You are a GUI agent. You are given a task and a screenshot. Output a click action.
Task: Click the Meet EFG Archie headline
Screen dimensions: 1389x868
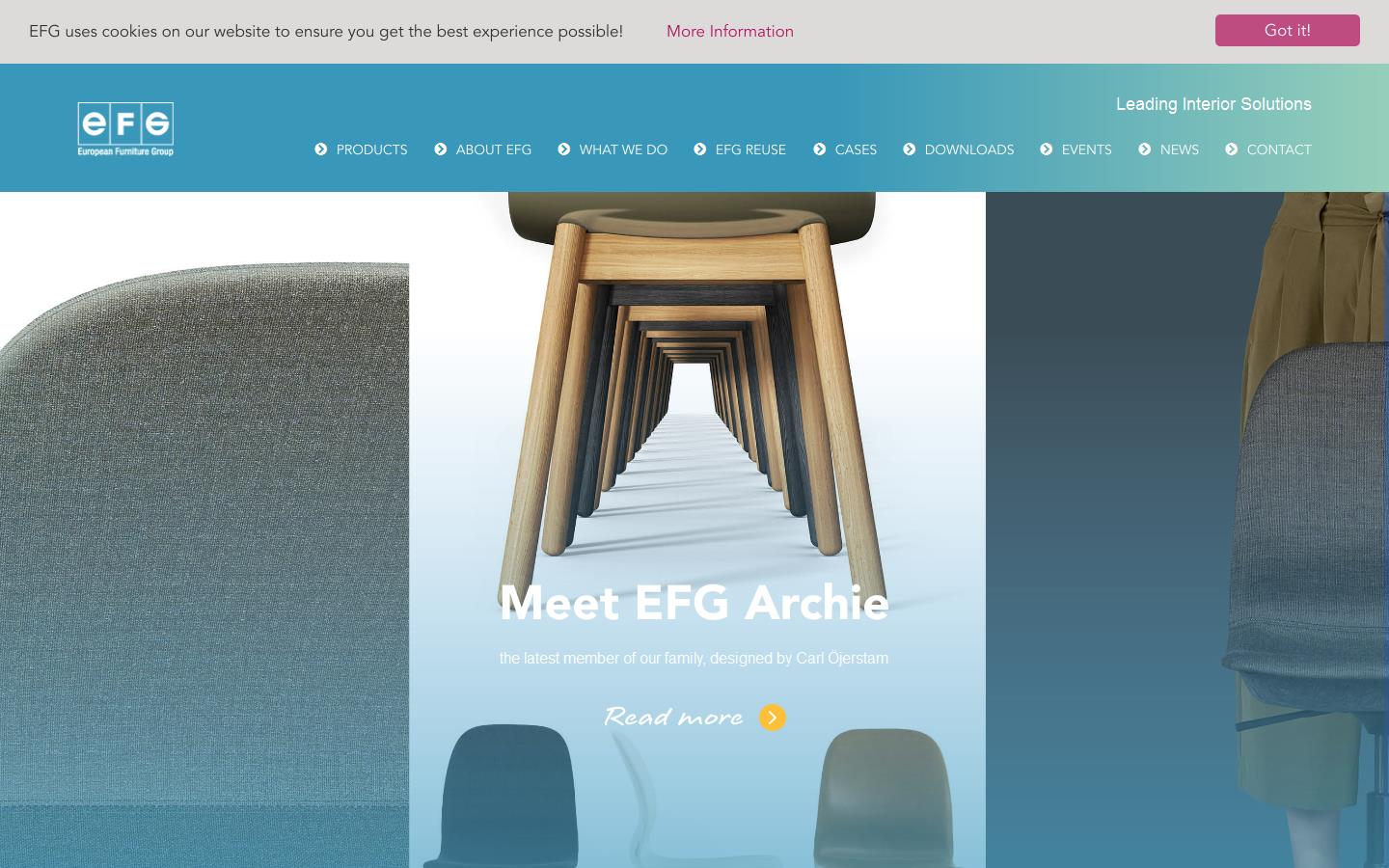click(694, 603)
